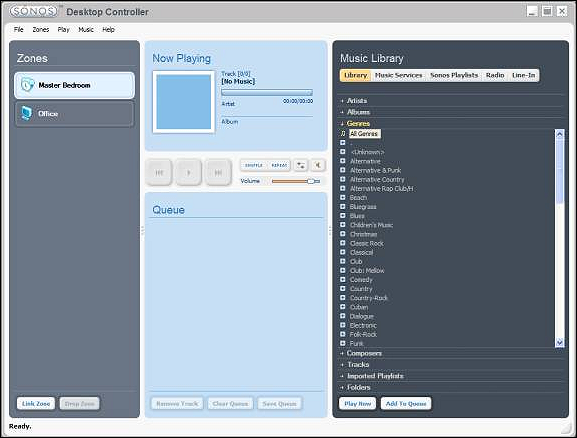
Task: Click the genre list scroll-up arrow
Action: click(x=559, y=134)
